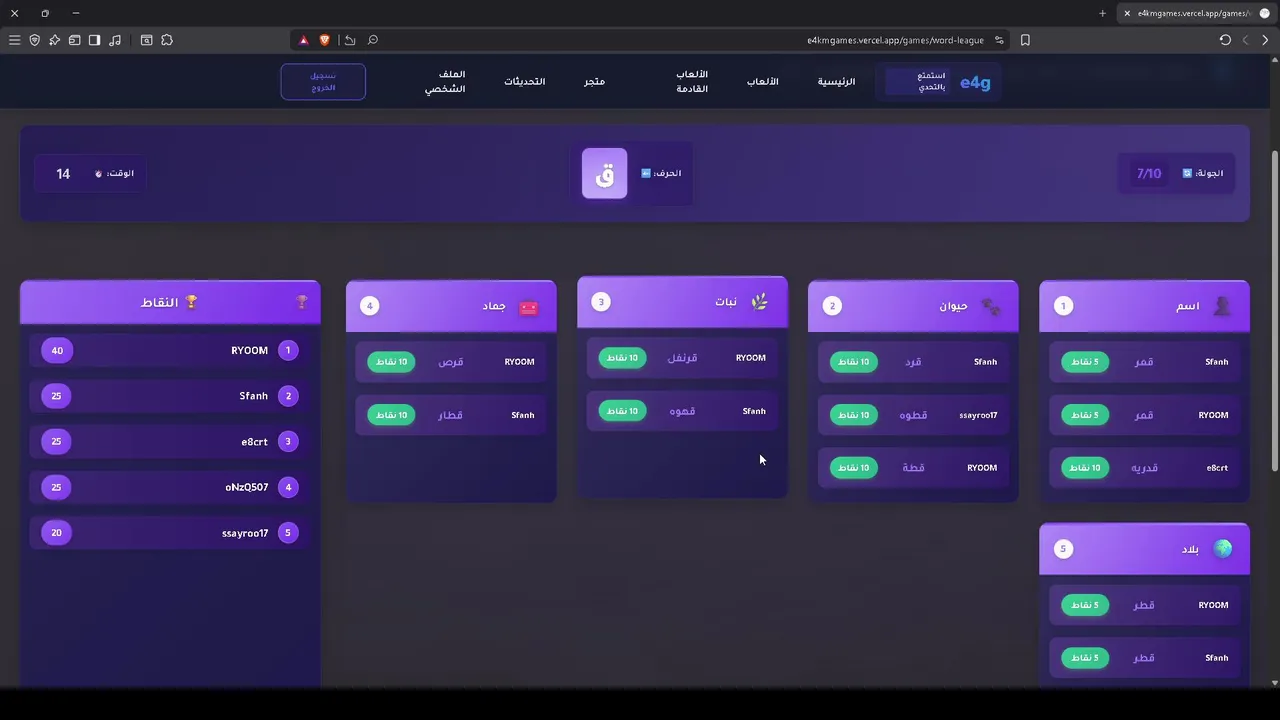The height and width of the screenshot is (720, 1280).
Task: Click the timer value 14
Action: pos(63,174)
